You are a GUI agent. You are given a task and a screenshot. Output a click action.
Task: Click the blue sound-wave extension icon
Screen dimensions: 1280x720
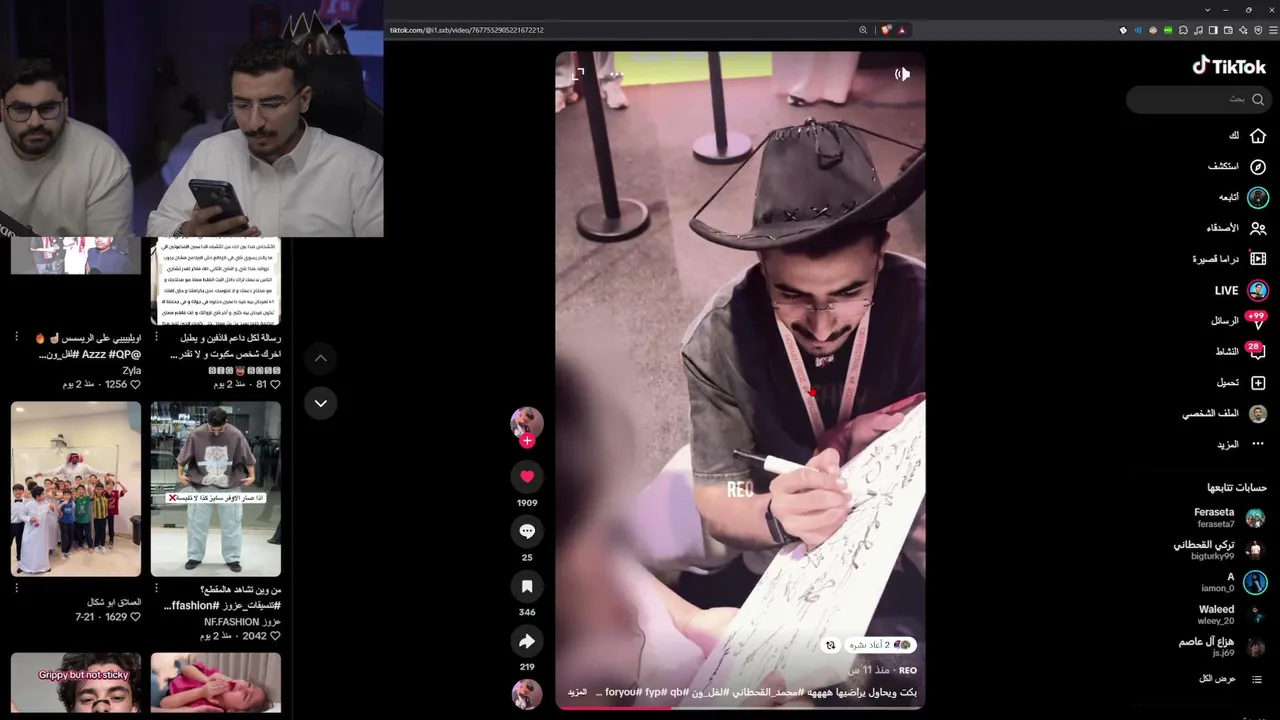point(1138,30)
